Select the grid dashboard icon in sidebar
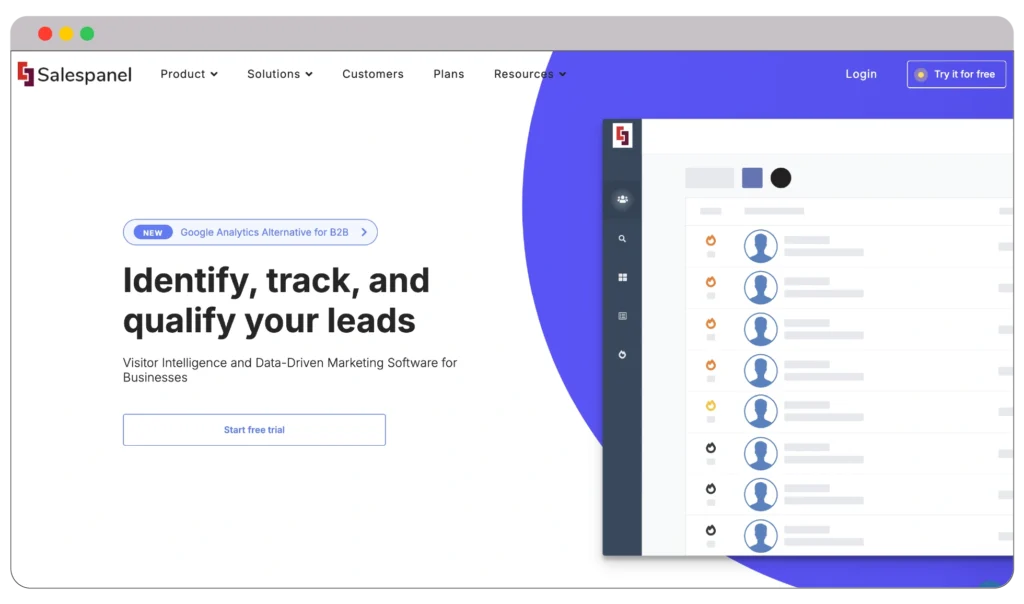 (622, 278)
